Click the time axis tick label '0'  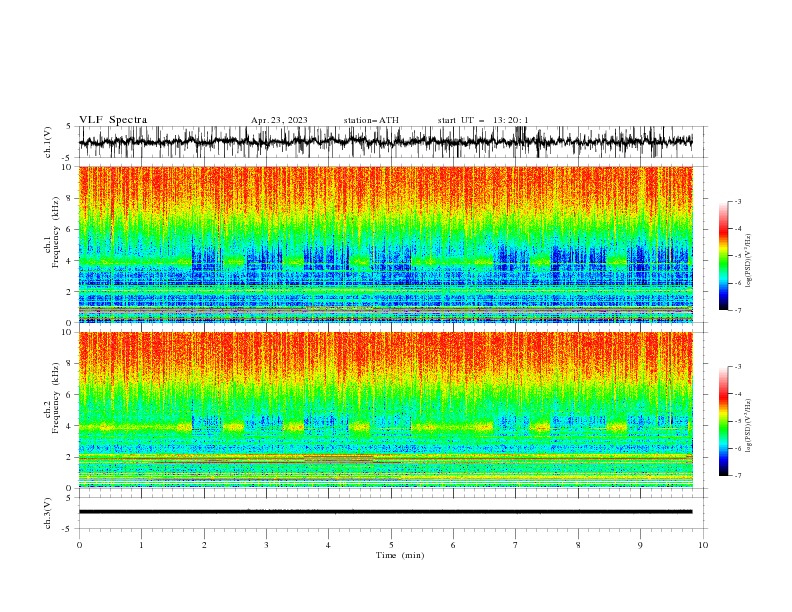coord(79,545)
